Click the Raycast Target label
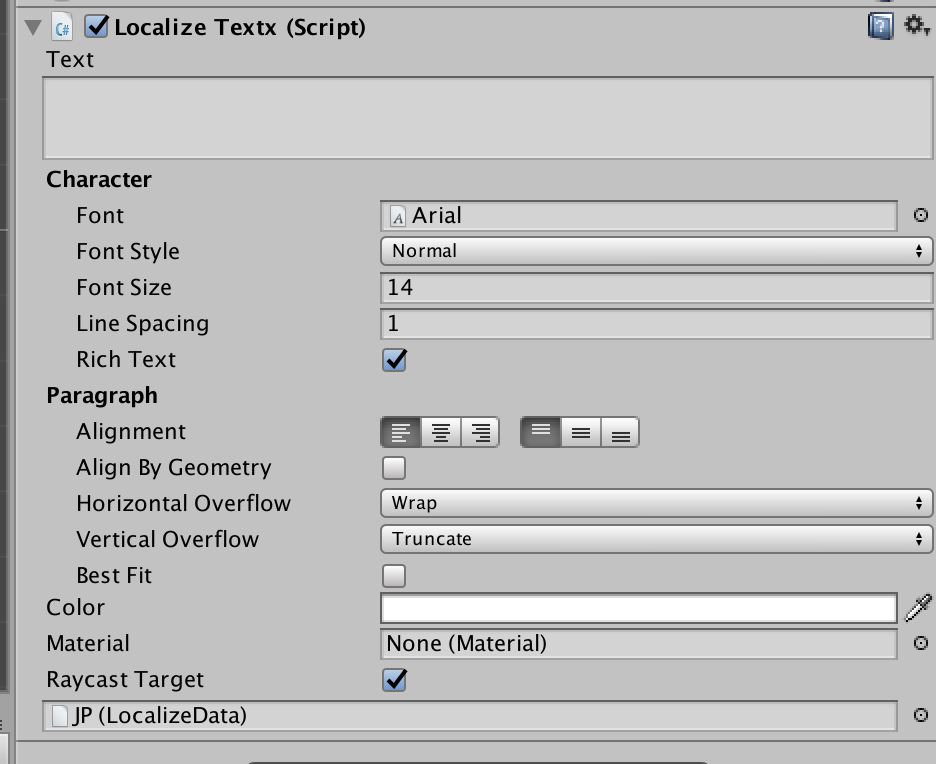 [x=125, y=680]
